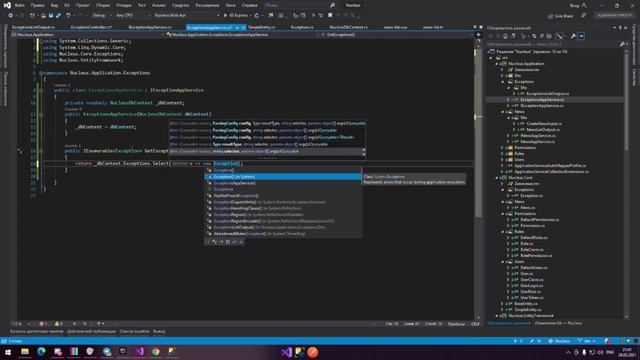Click the new project toolbar icon
Image resolution: width=640 pixels, height=360 pixels.
pos(32,16)
